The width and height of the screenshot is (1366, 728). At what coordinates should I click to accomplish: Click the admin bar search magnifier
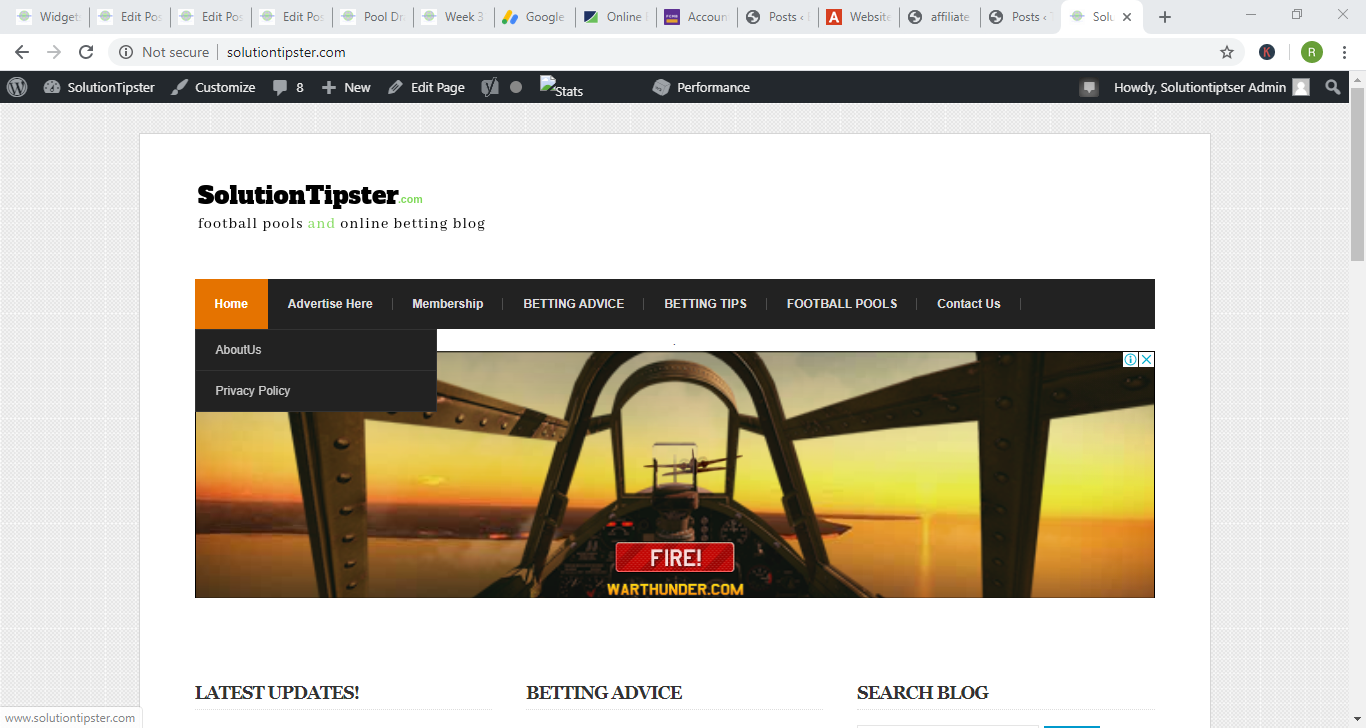click(x=1333, y=87)
